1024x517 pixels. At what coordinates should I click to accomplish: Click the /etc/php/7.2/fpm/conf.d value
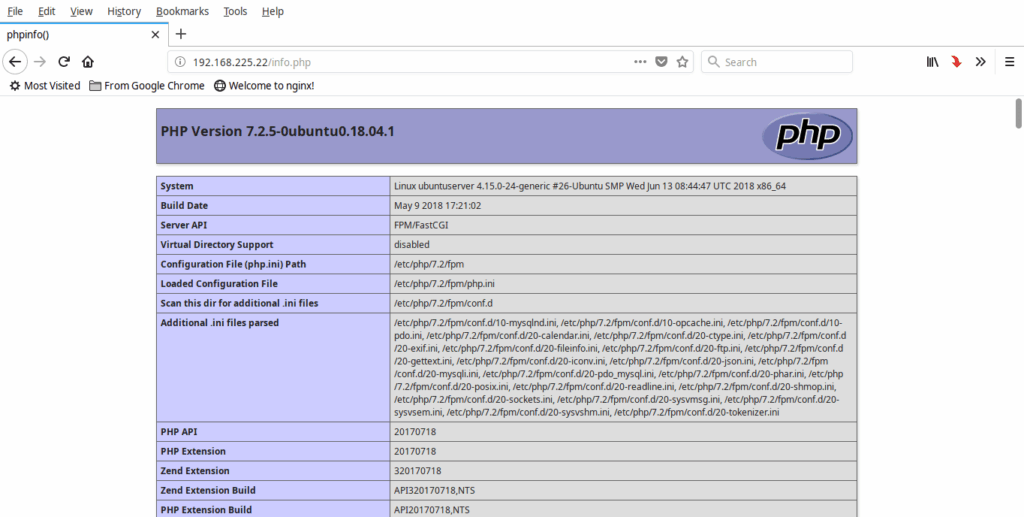point(443,304)
